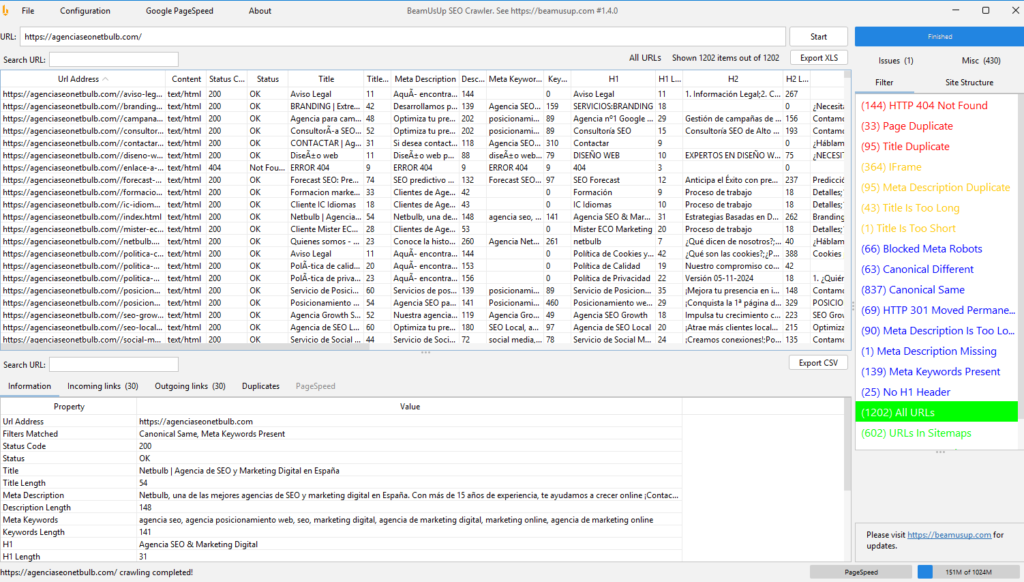Open the File menu
The width and height of the screenshot is (1024, 582).
coord(27,11)
